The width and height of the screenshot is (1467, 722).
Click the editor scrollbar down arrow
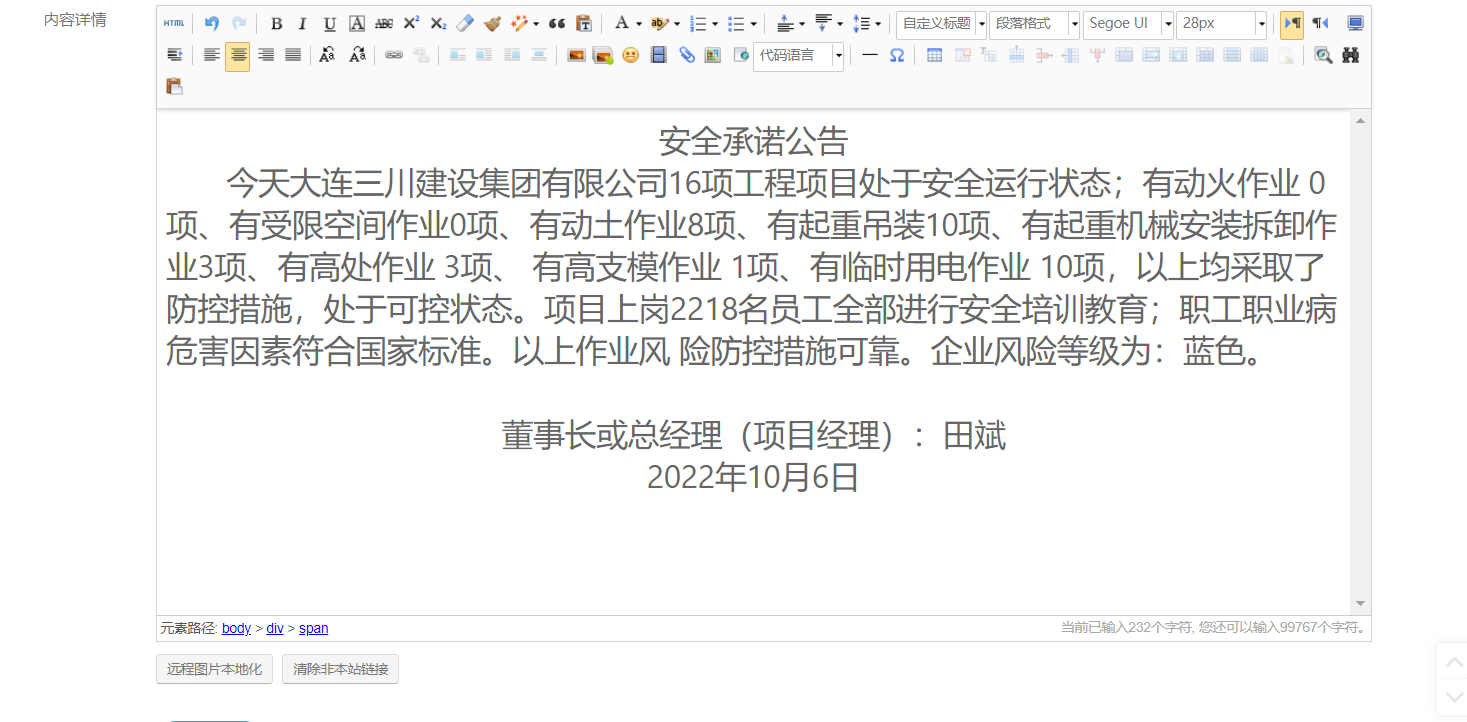pyautogui.click(x=1360, y=604)
